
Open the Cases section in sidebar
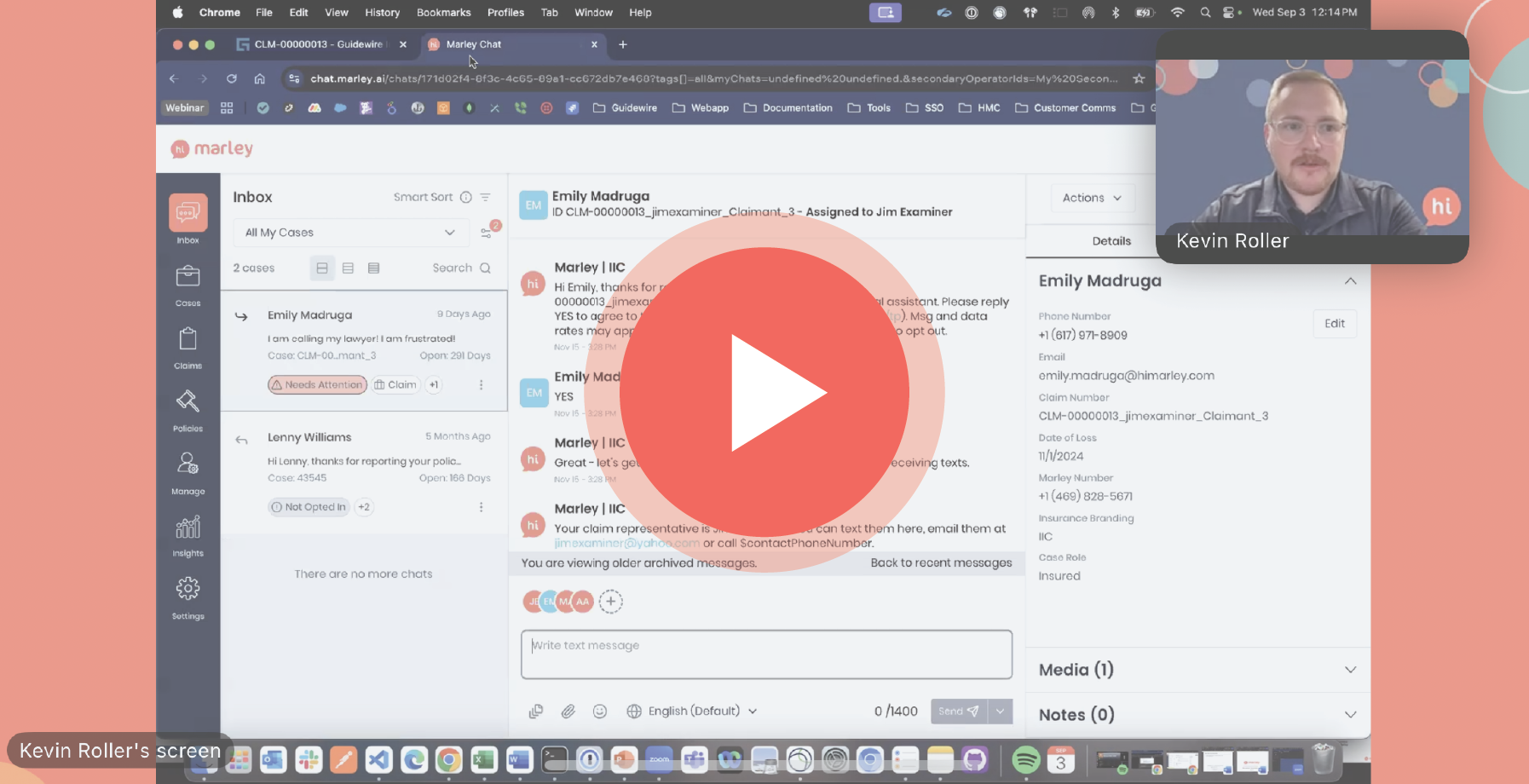(188, 284)
